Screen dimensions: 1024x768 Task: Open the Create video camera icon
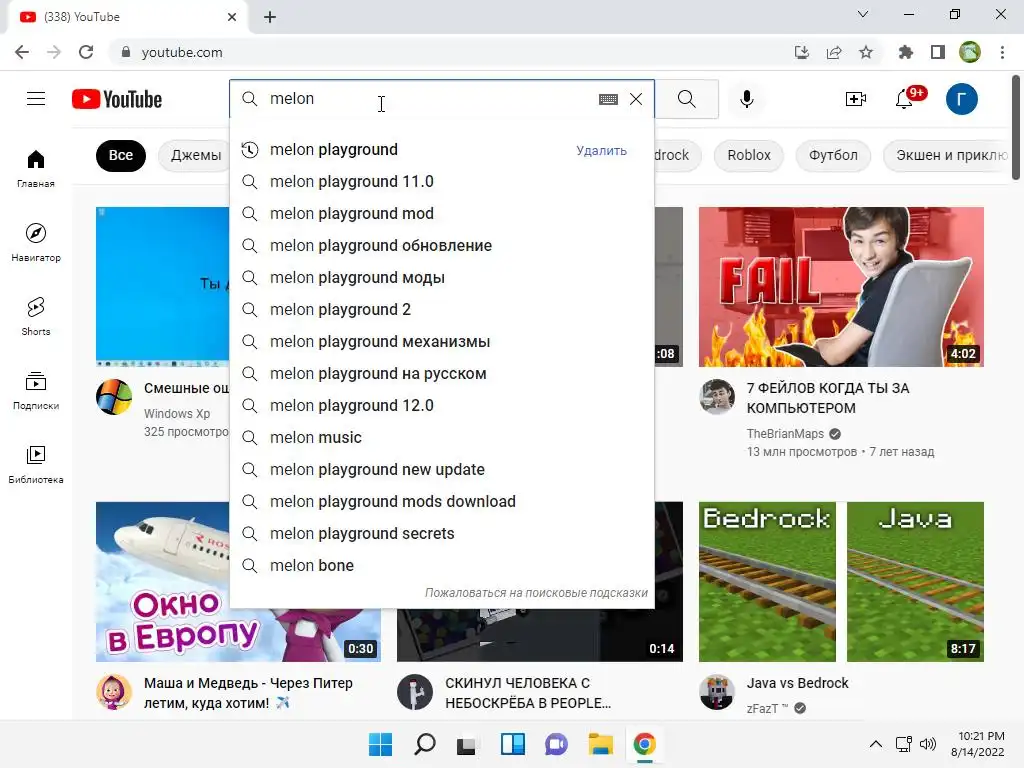[x=856, y=99]
